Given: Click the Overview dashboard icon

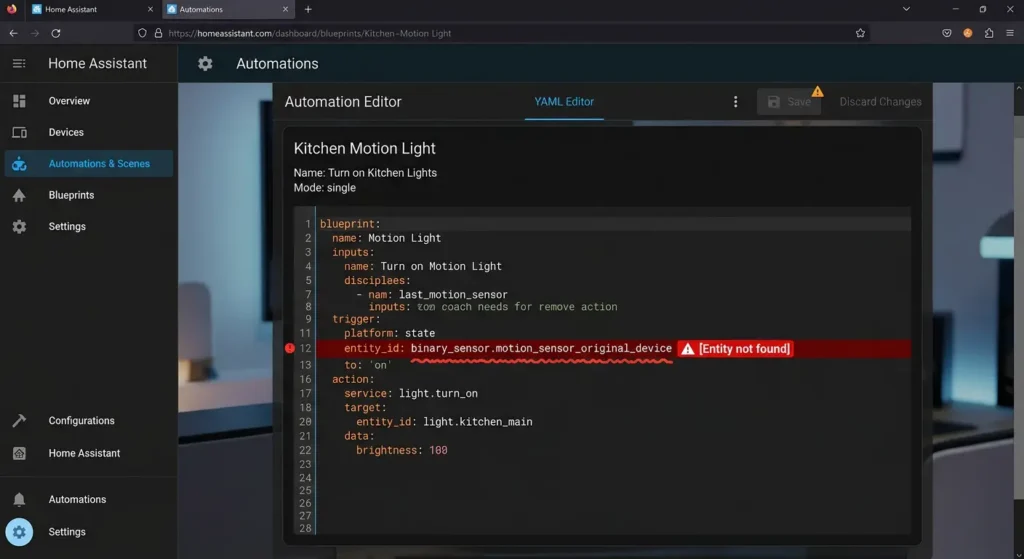Looking at the screenshot, I should [19, 101].
